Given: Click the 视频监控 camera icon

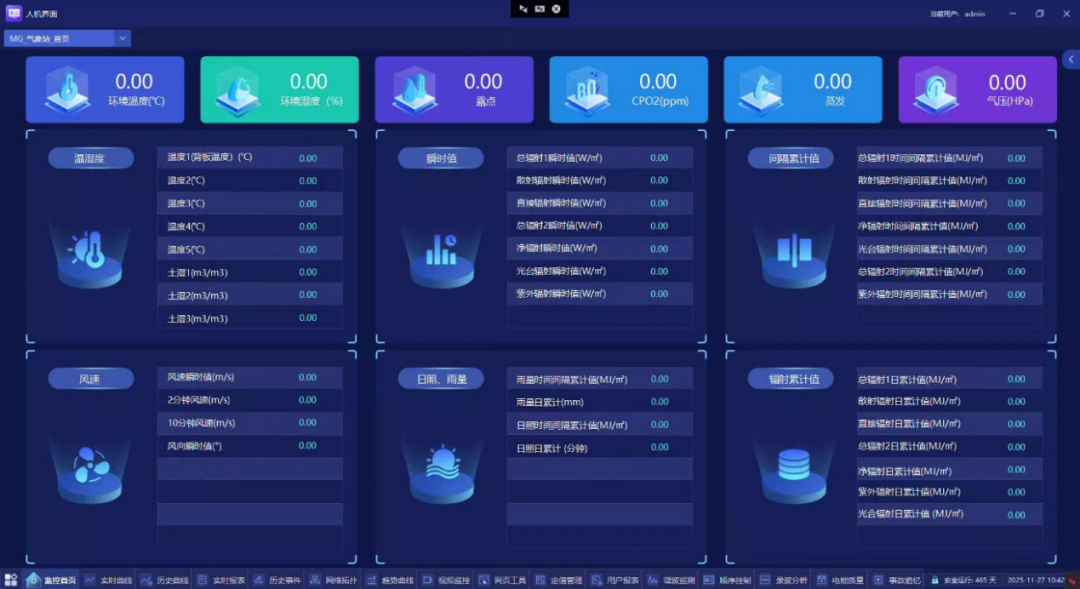Looking at the screenshot, I should pyautogui.click(x=428, y=580).
